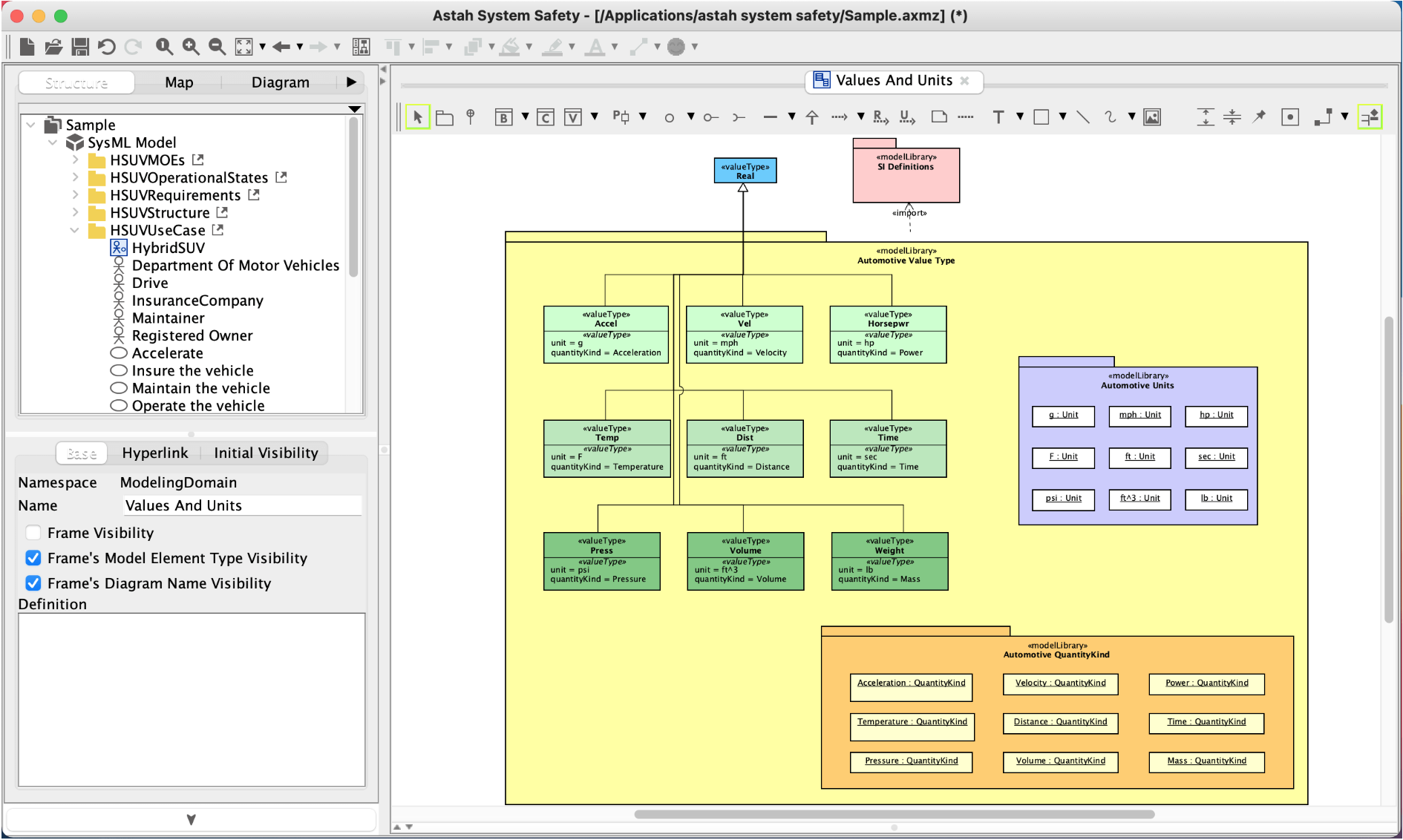1403x840 pixels.
Task: Select the Text tool icon
Action: click(998, 117)
